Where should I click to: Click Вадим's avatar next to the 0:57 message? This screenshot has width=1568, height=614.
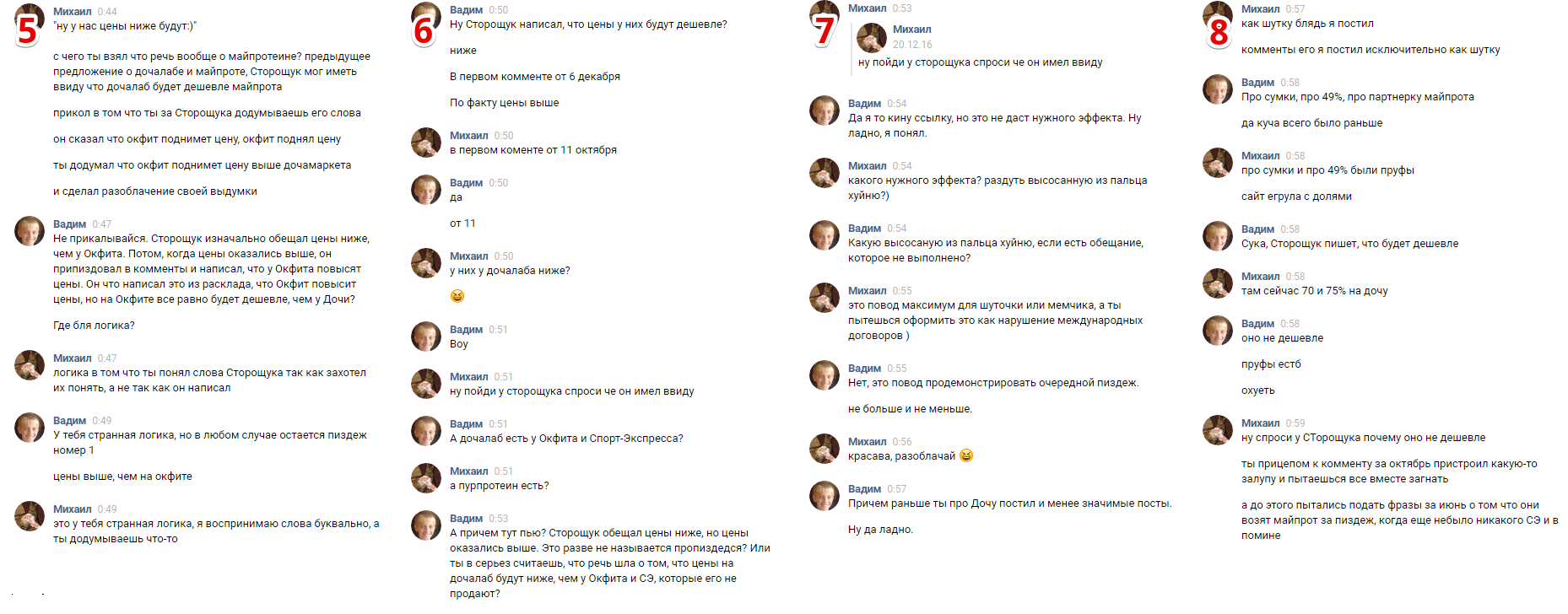tap(825, 496)
